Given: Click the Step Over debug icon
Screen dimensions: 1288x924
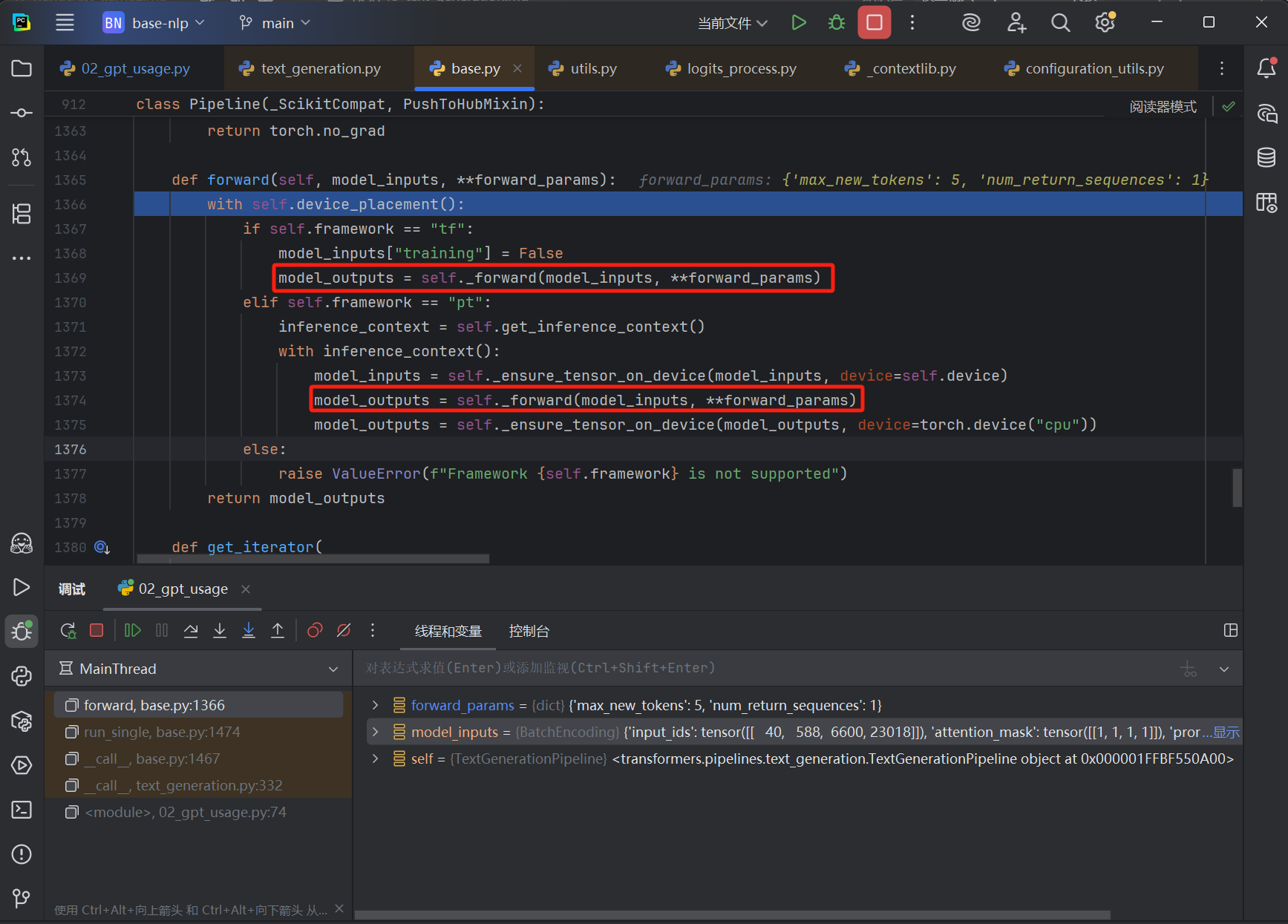Looking at the screenshot, I should click(x=191, y=631).
